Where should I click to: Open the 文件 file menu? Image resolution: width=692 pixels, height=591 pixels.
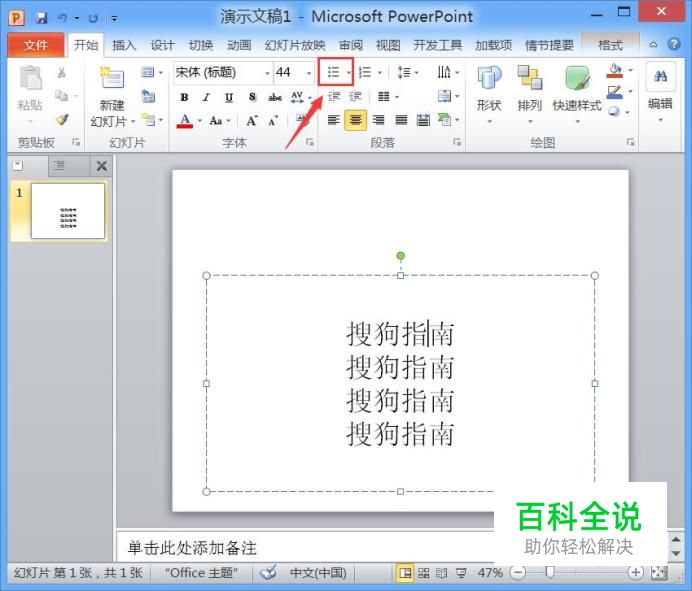[x=36, y=45]
